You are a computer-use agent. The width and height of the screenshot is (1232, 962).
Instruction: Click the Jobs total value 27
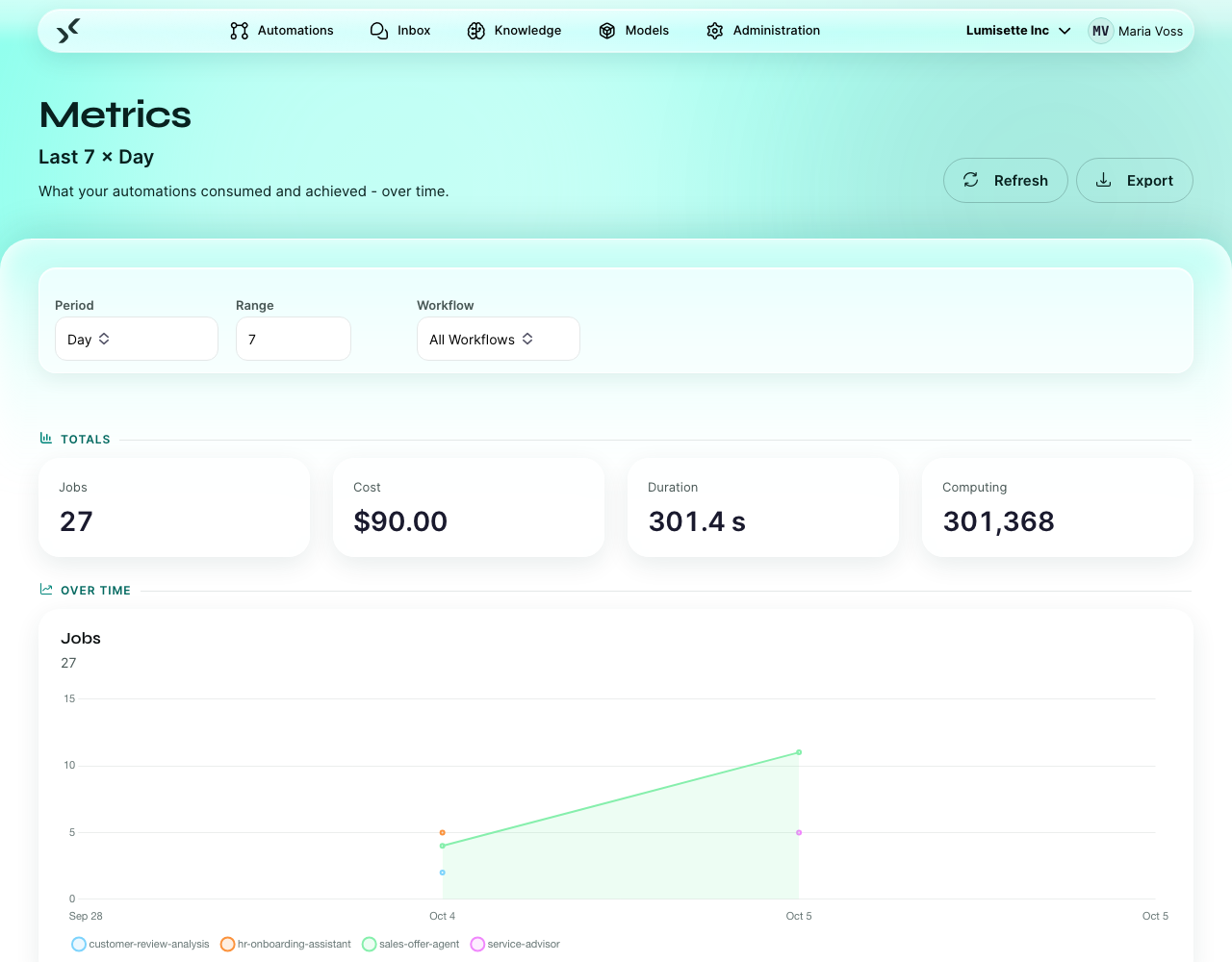76,521
